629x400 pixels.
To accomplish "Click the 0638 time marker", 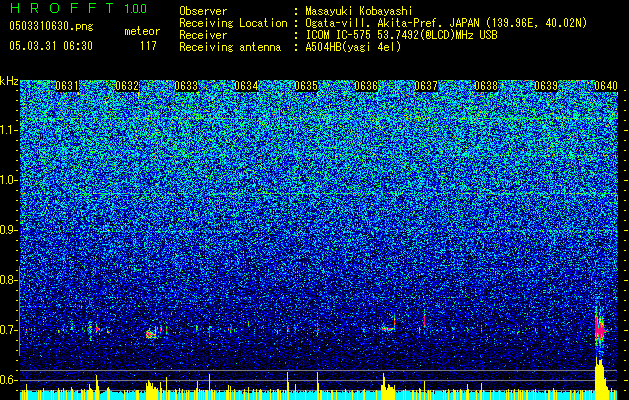I will pos(486,86).
